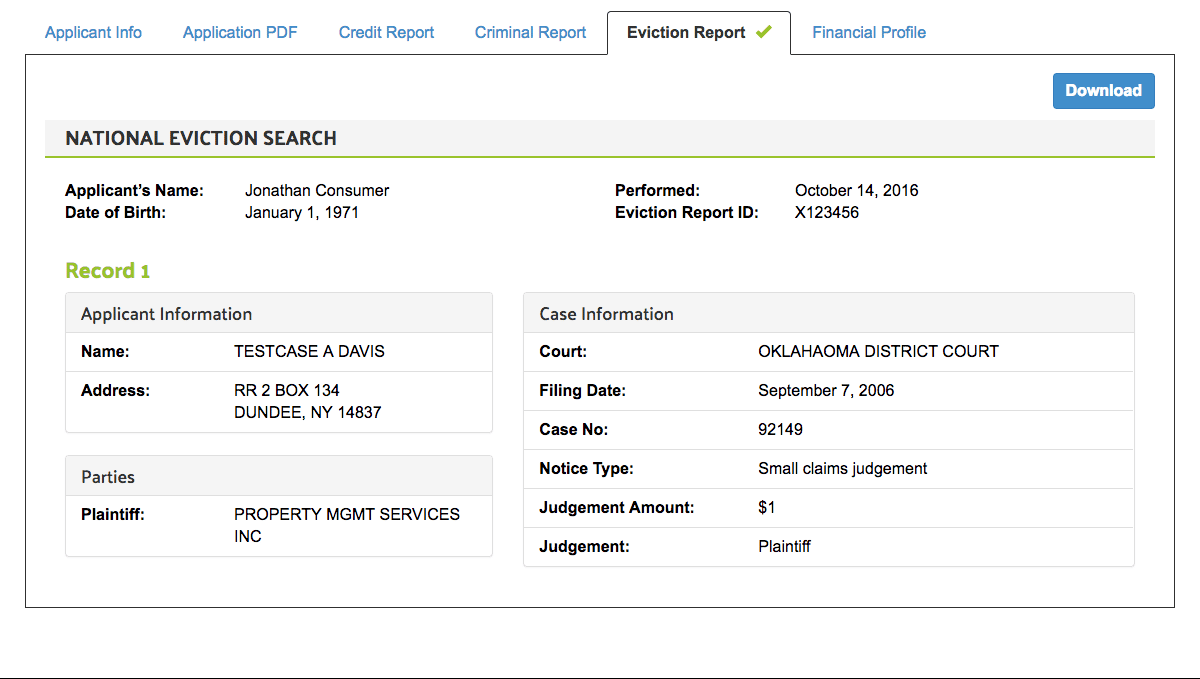This screenshot has width=1200, height=679.
Task: Open the Application PDF tab
Action: tap(240, 32)
